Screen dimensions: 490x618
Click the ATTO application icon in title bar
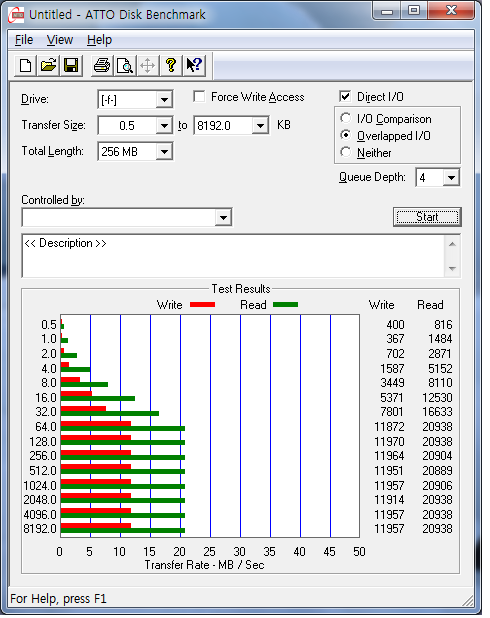pos(16,15)
